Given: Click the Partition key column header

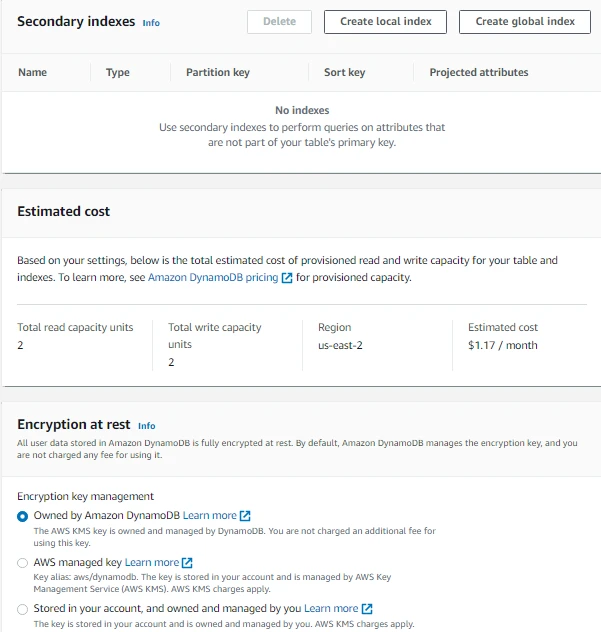Looking at the screenshot, I should pos(218,72).
